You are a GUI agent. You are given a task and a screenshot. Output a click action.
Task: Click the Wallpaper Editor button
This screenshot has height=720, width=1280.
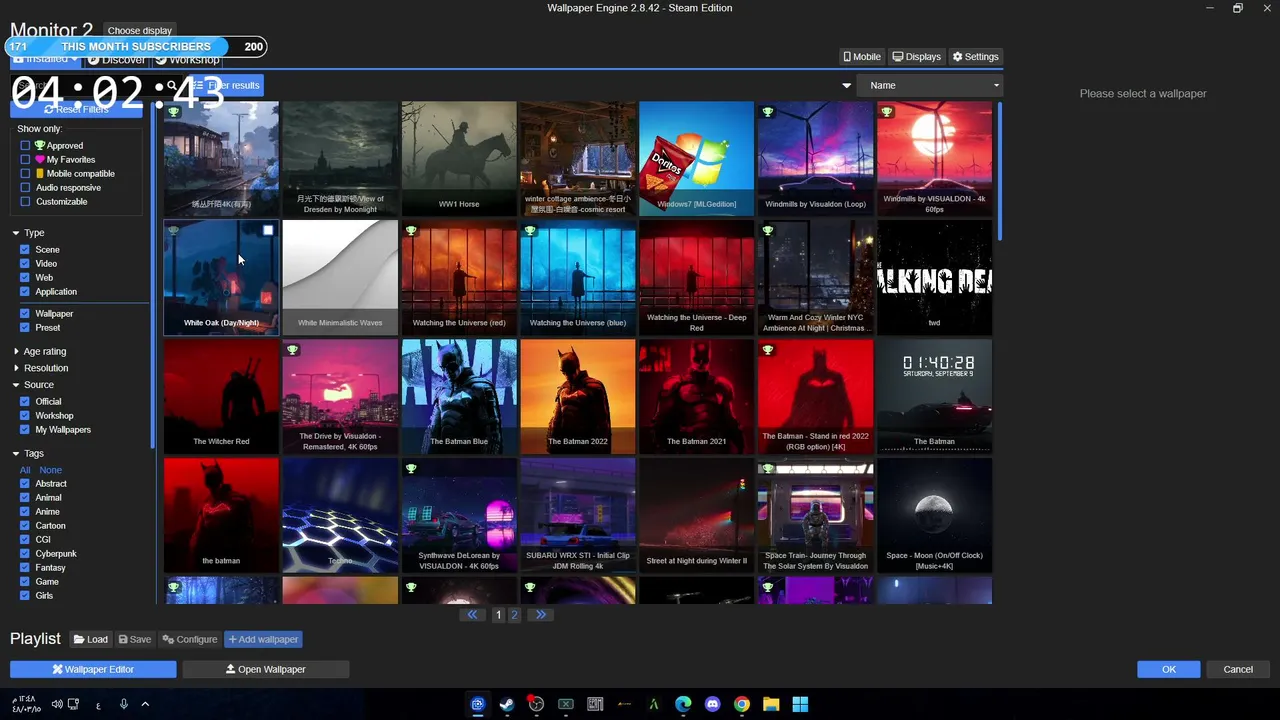tap(93, 670)
